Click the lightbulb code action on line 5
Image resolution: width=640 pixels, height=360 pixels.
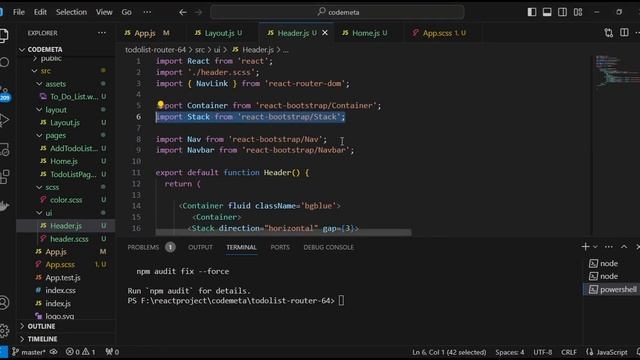pyautogui.click(x=160, y=105)
